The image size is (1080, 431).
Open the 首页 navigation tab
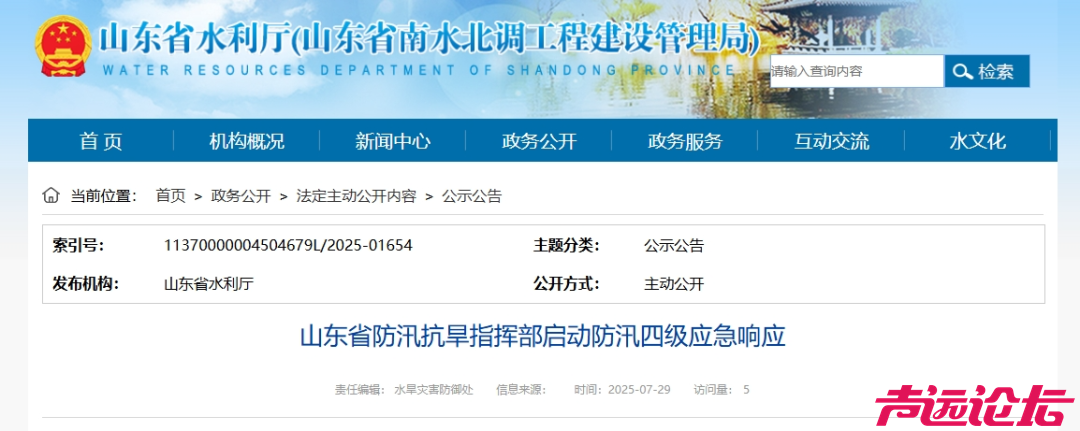(101, 141)
